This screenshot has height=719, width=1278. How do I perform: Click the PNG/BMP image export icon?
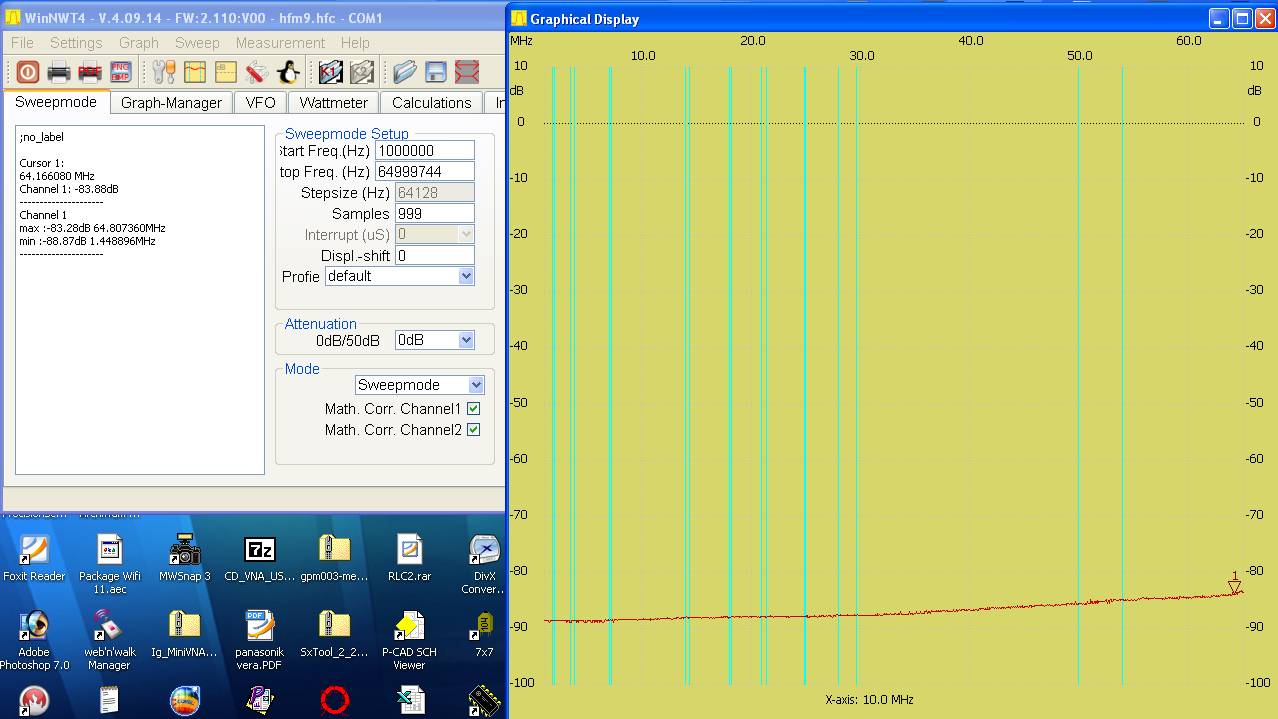pos(121,72)
